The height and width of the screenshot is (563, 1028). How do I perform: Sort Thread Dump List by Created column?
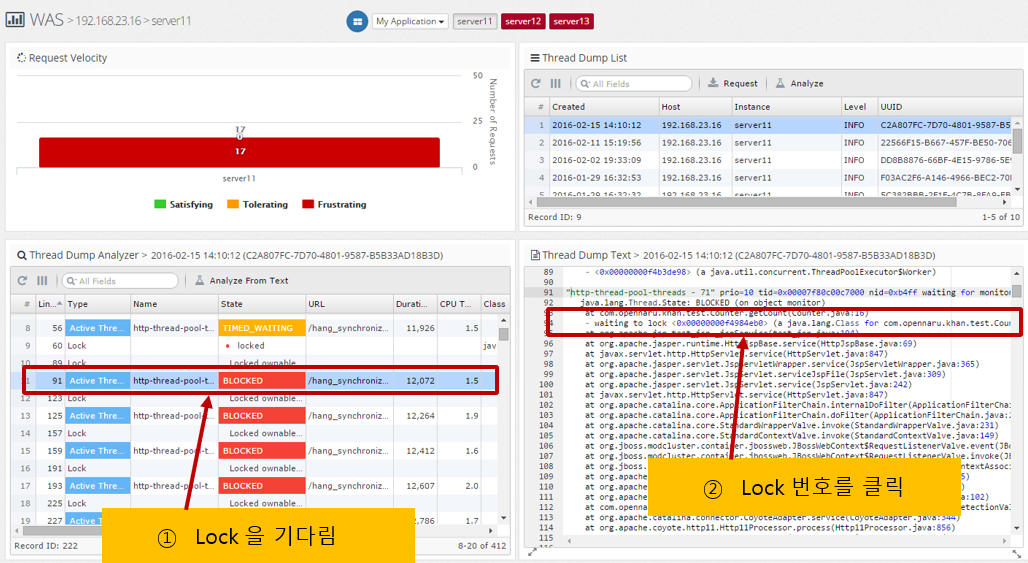601,106
